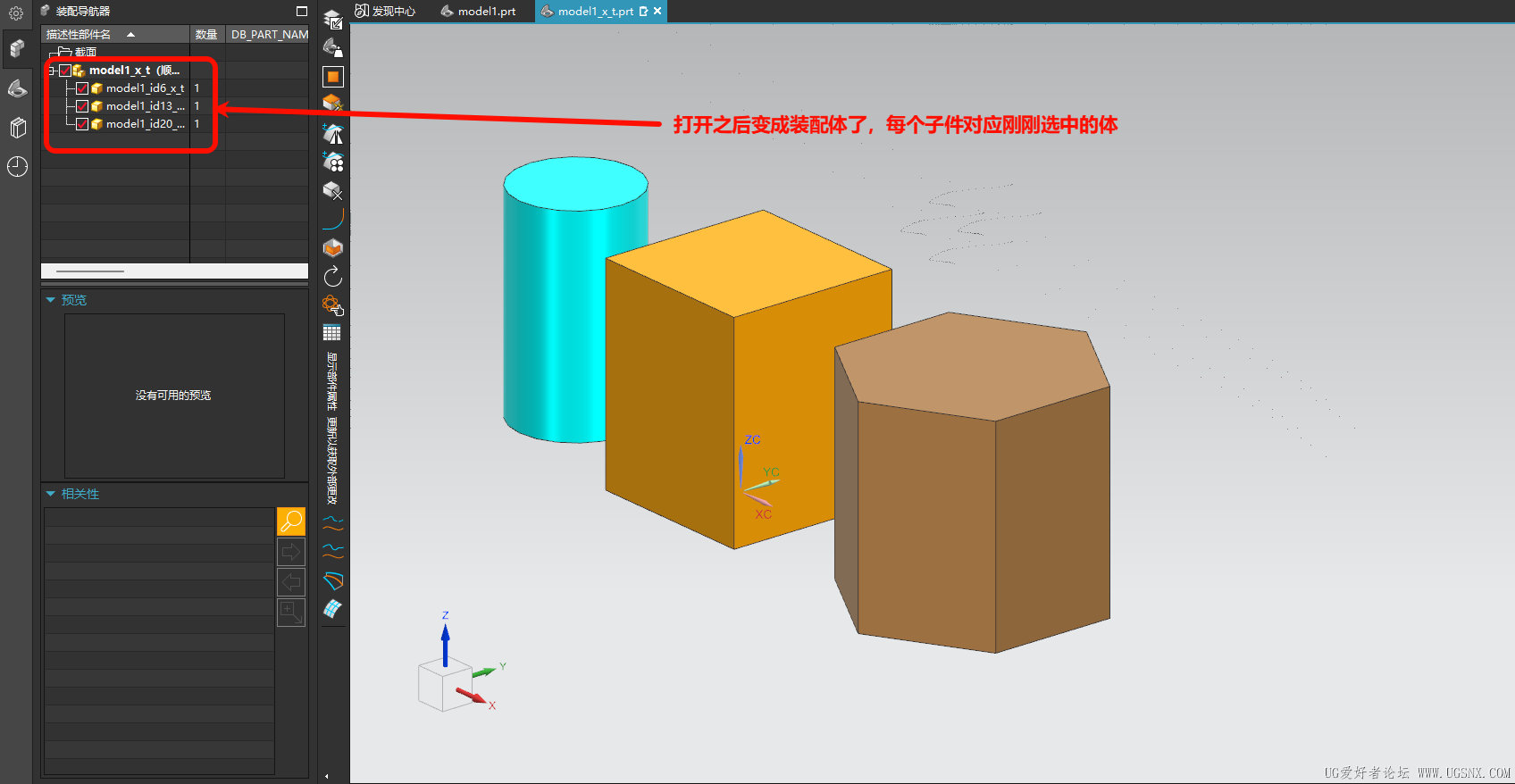The height and width of the screenshot is (784, 1515).
Task: Collapse the 预览 preview section
Action: (51, 300)
